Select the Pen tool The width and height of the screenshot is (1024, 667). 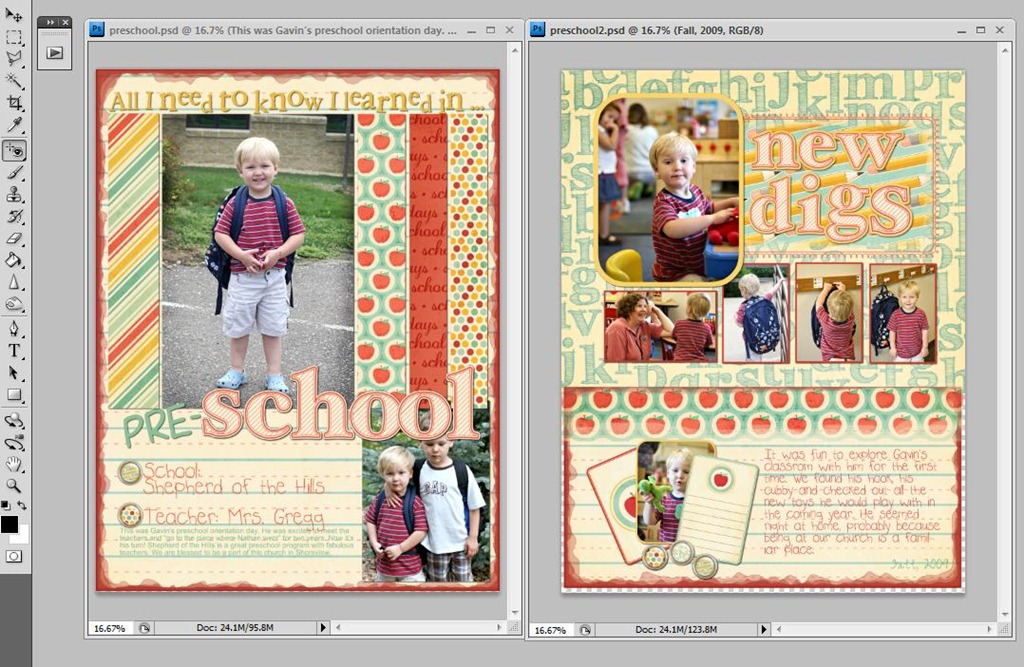[14, 329]
